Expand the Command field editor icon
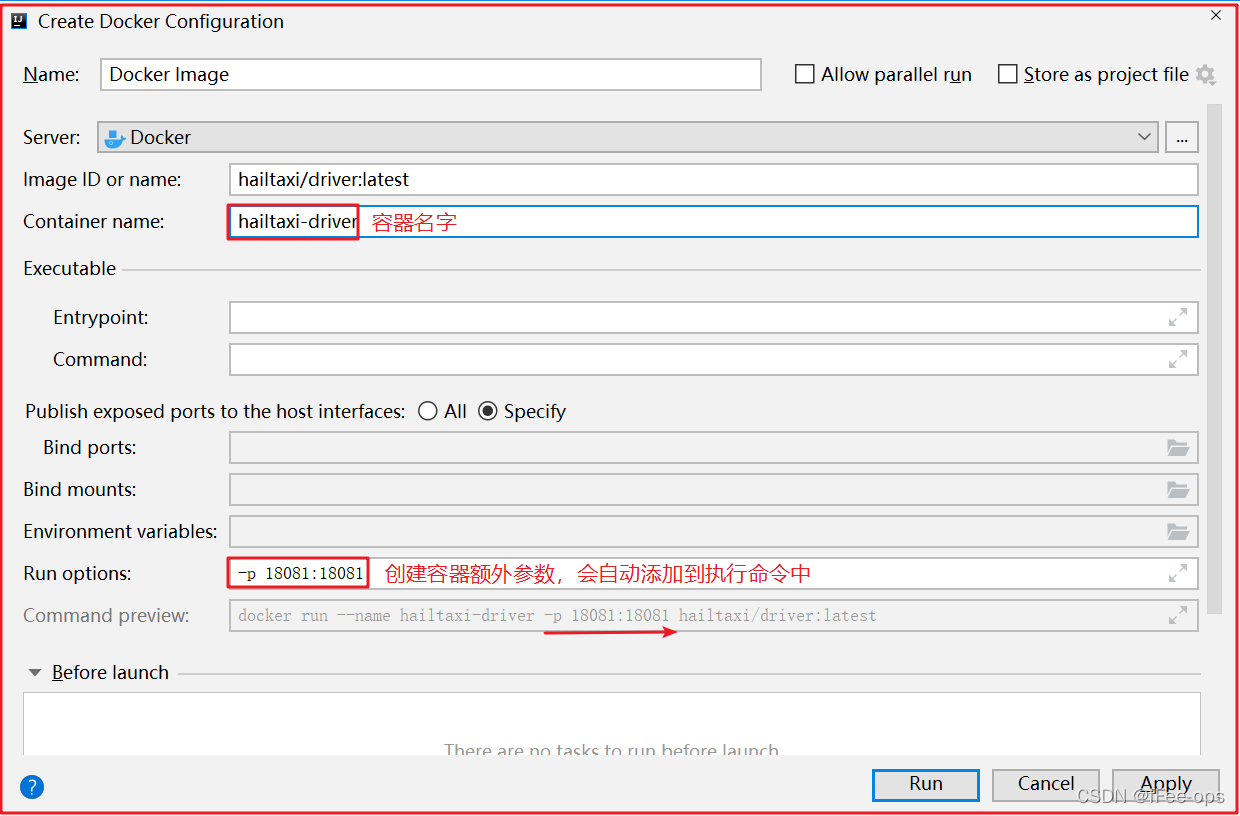1240x816 pixels. (1178, 359)
